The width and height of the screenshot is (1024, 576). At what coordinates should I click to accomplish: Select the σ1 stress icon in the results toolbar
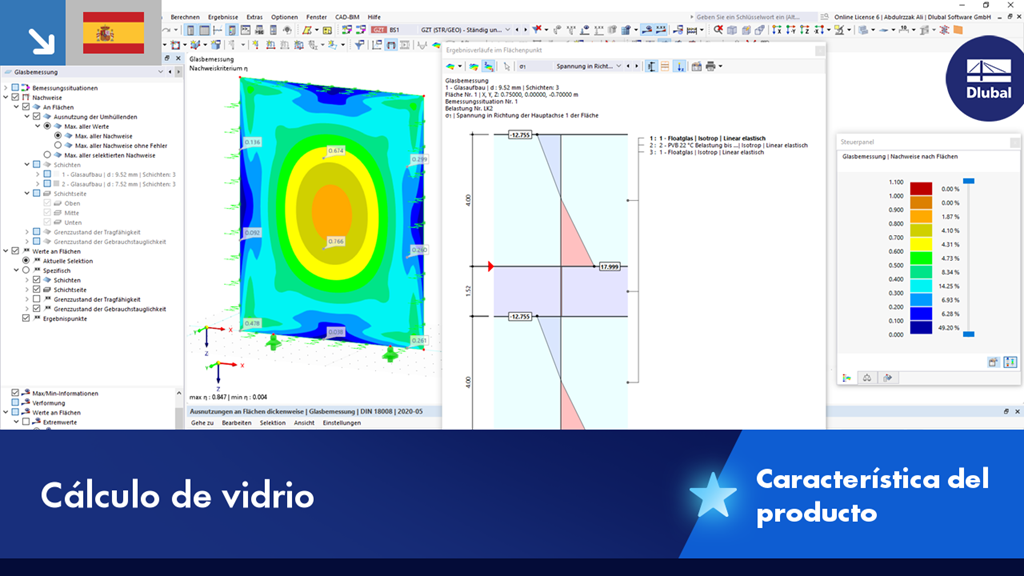pos(521,67)
